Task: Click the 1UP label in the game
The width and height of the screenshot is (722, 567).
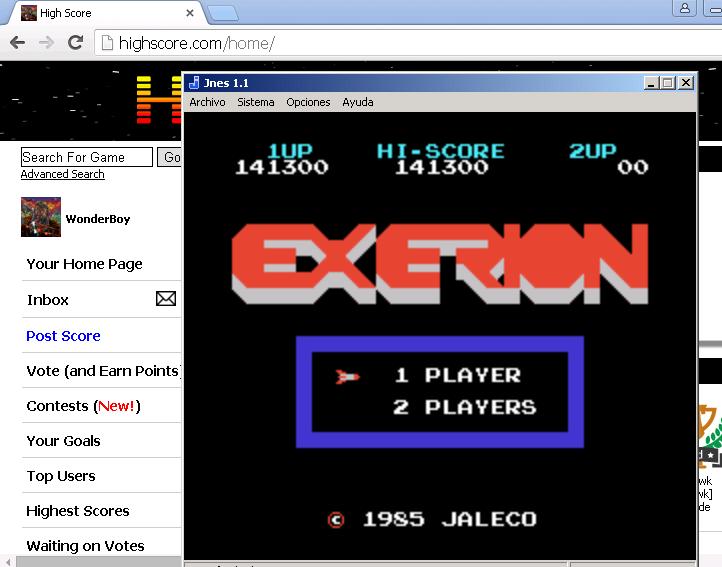Action: point(290,151)
